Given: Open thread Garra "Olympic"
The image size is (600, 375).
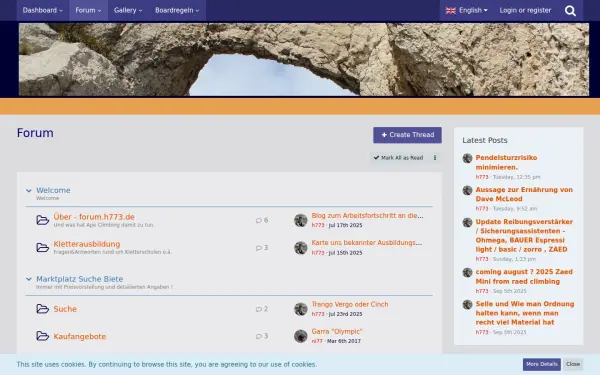Looking at the screenshot, I should [337, 332].
